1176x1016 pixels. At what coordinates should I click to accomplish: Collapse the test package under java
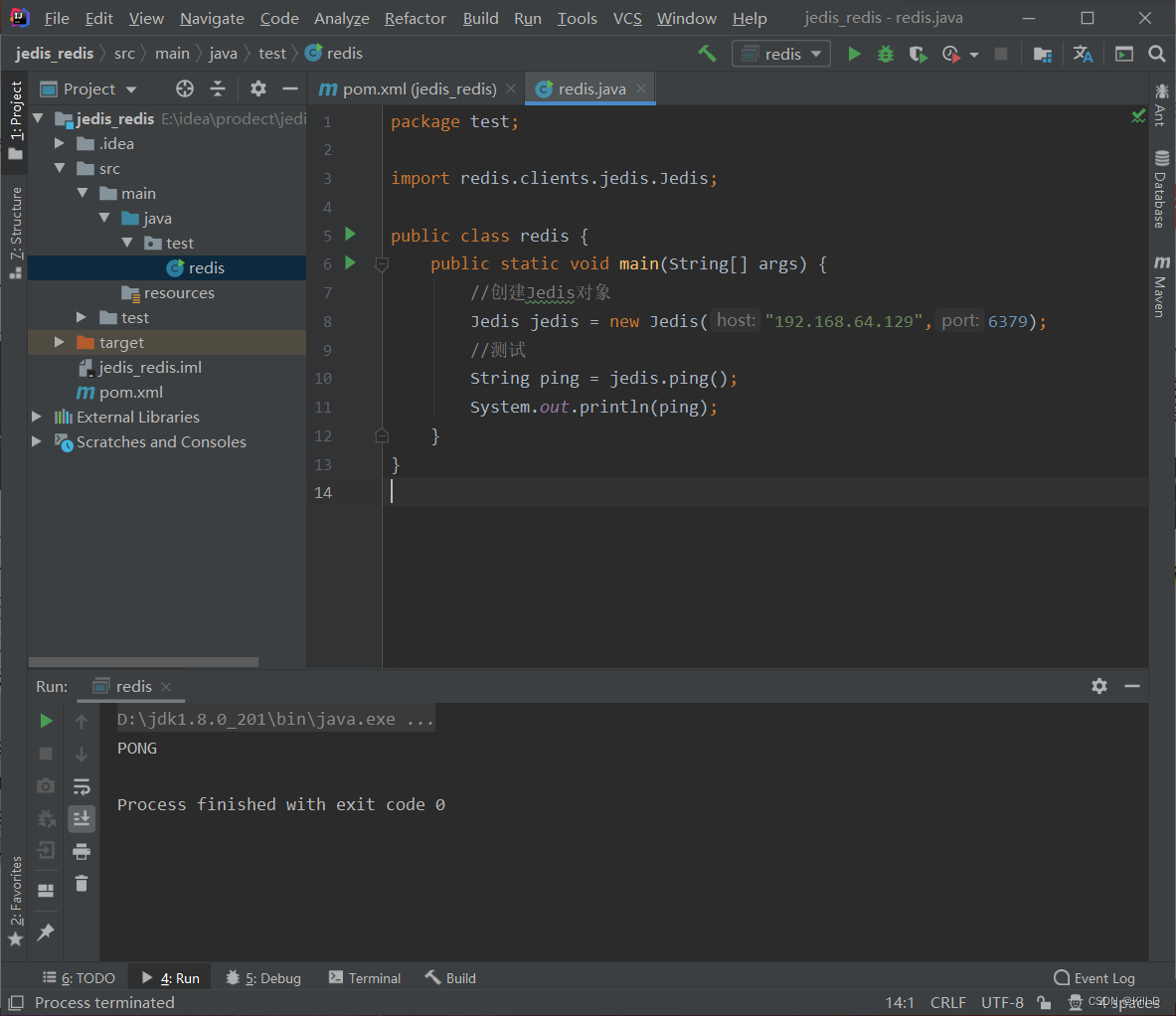[x=127, y=243]
